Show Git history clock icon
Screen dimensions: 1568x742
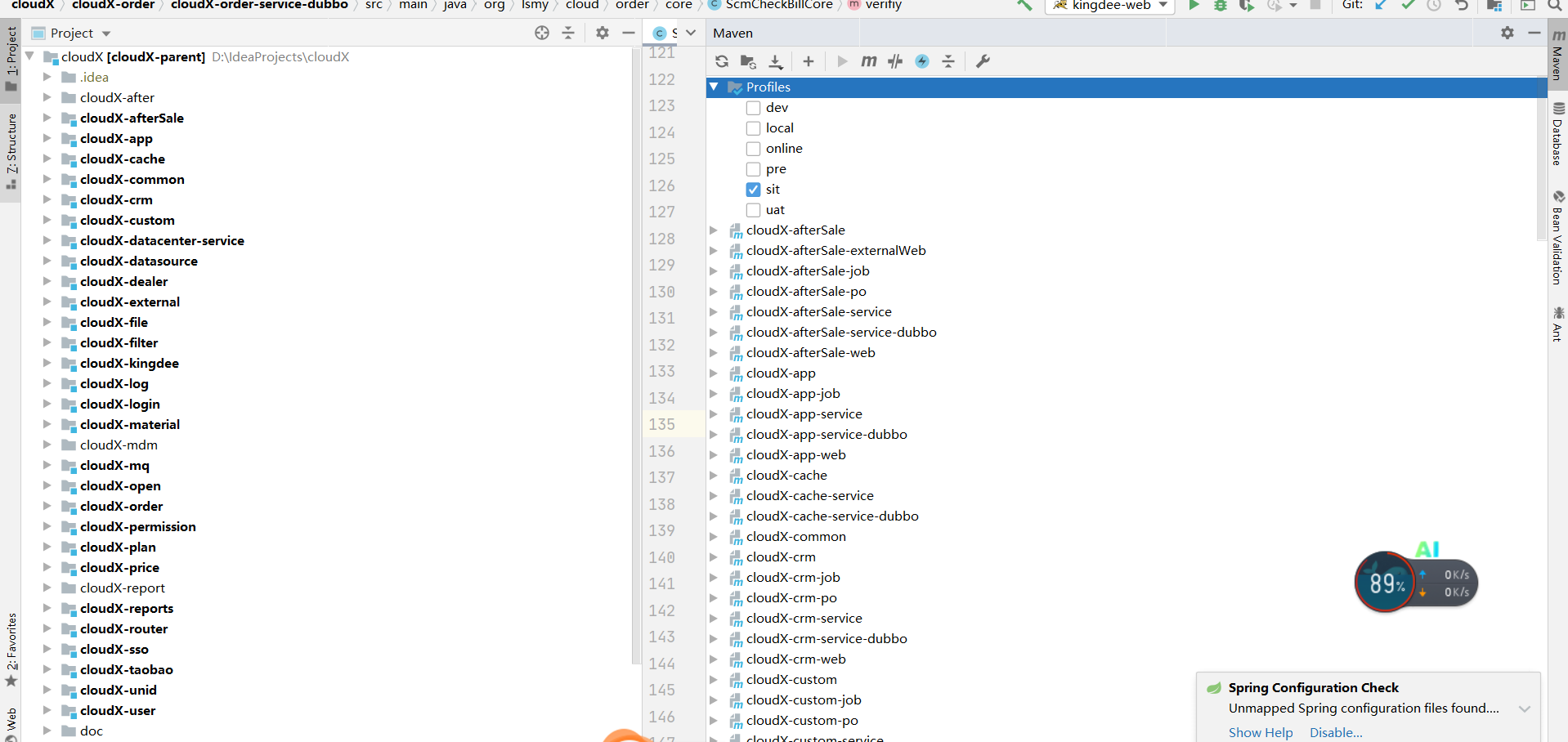(1434, 5)
